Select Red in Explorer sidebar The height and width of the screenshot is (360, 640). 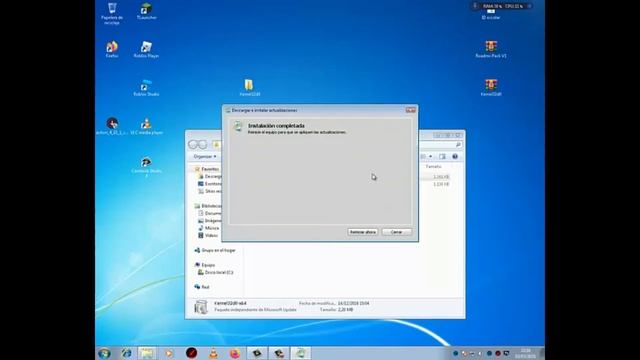coord(202,287)
